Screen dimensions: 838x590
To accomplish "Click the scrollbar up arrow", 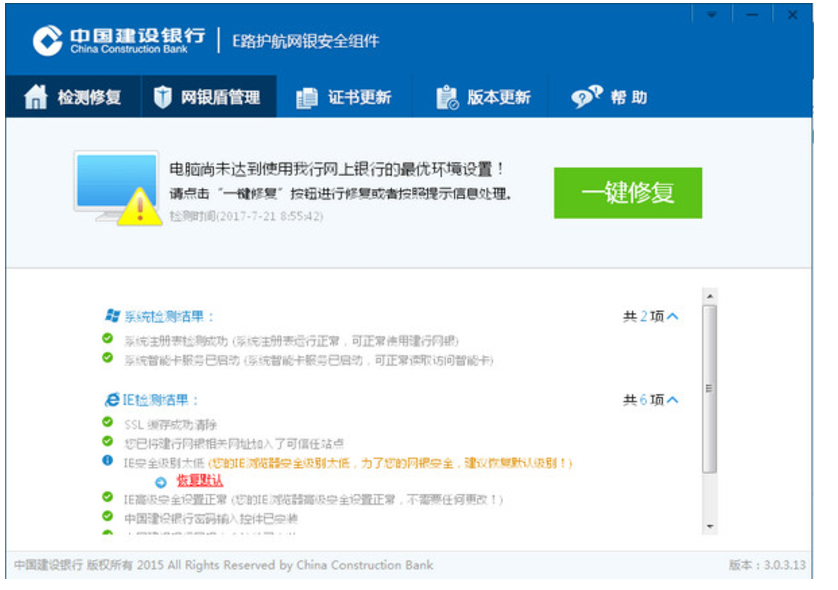I will tap(710, 296).
